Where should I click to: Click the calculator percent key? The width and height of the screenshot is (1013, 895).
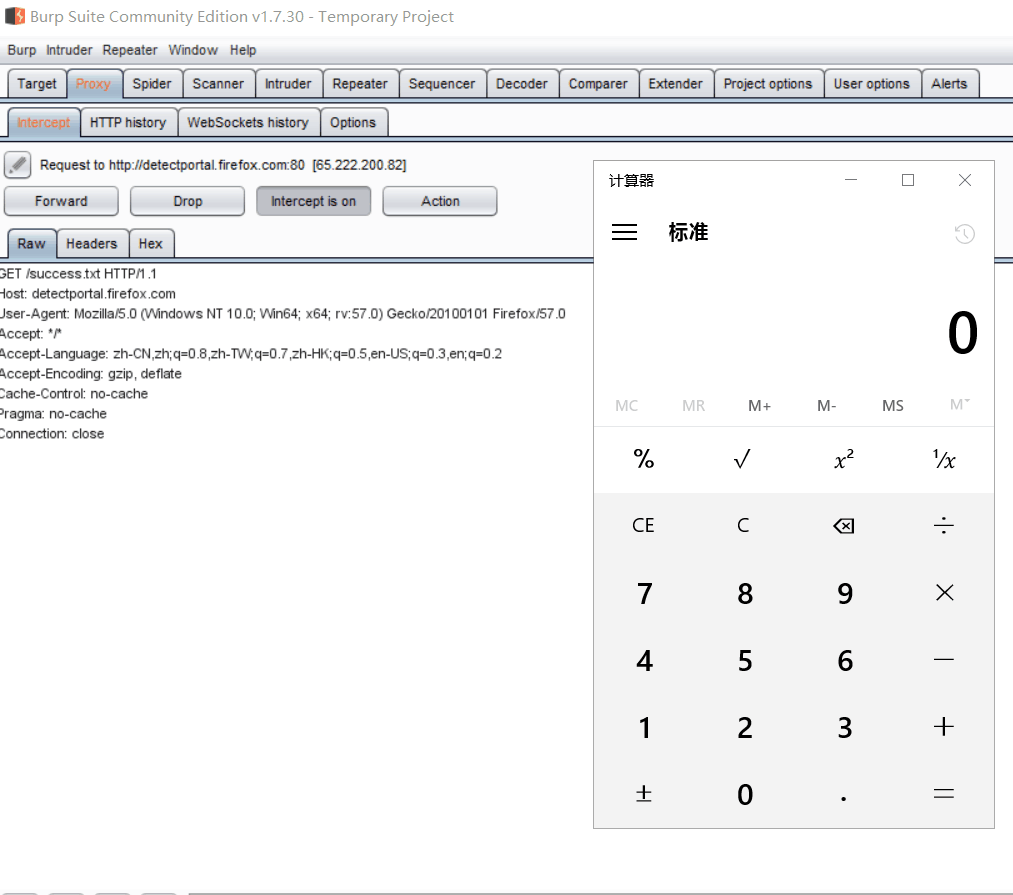click(x=643, y=459)
